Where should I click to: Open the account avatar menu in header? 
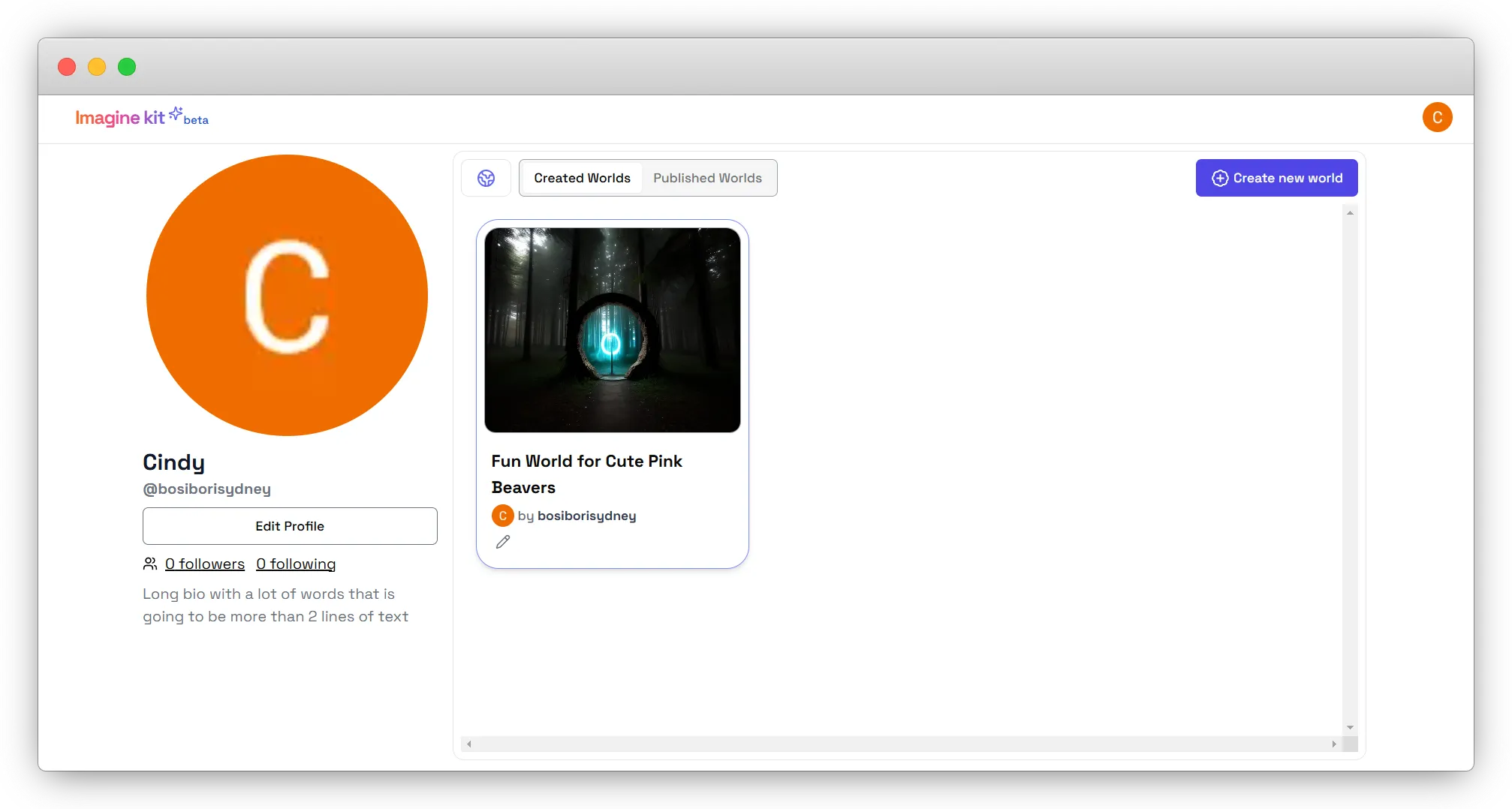(1437, 118)
